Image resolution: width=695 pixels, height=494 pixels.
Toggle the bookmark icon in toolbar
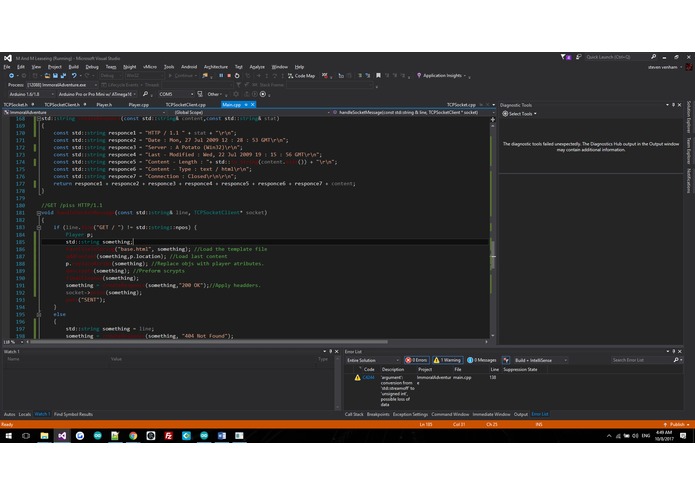[378, 76]
